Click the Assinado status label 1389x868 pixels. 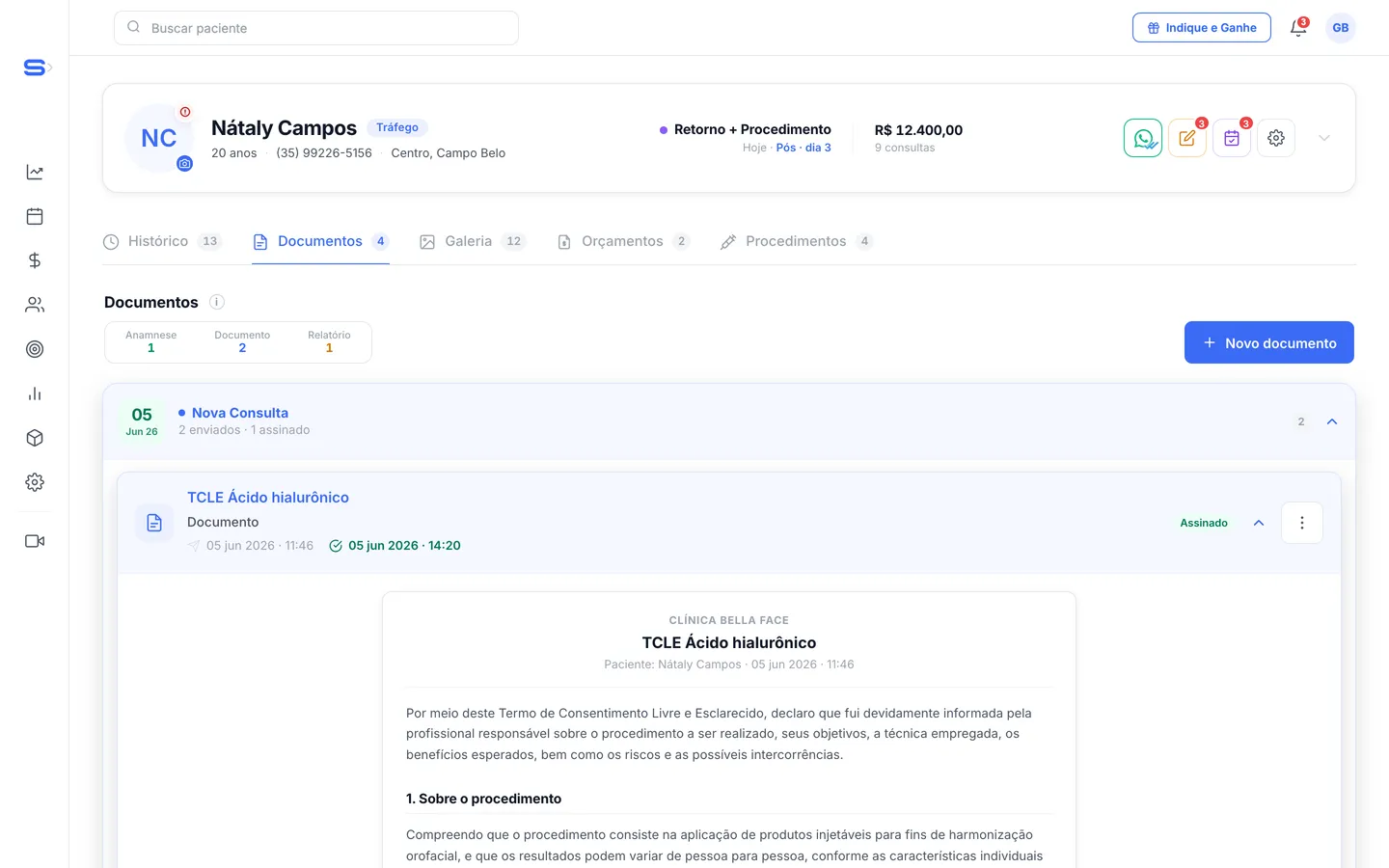coord(1204,523)
